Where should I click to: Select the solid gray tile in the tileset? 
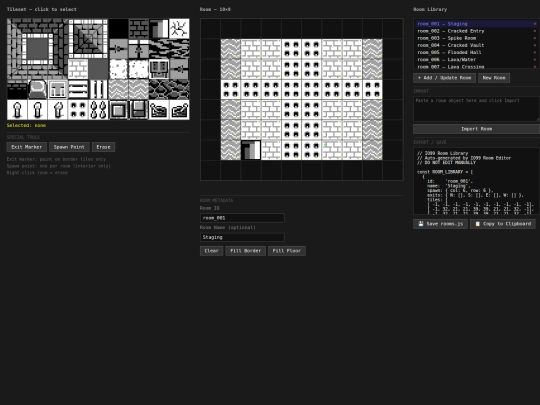click(x=98, y=69)
